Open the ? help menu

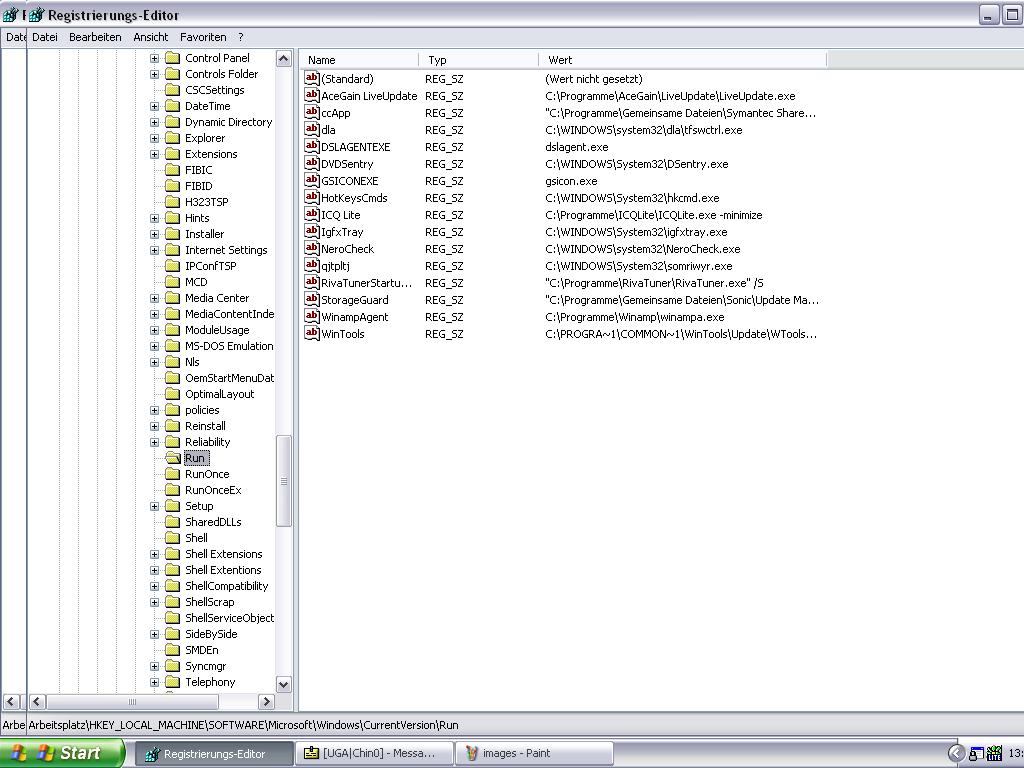[x=240, y=37]
